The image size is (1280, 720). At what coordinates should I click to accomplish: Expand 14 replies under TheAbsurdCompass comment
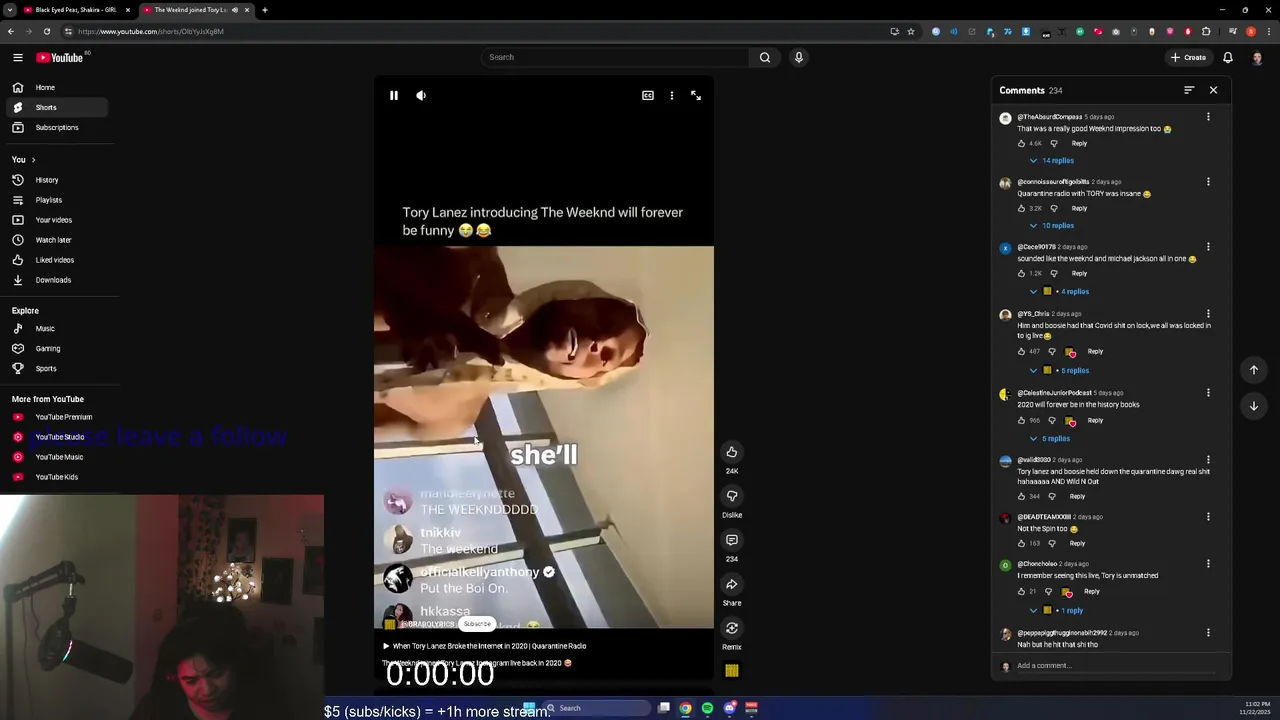point(1052,160)
